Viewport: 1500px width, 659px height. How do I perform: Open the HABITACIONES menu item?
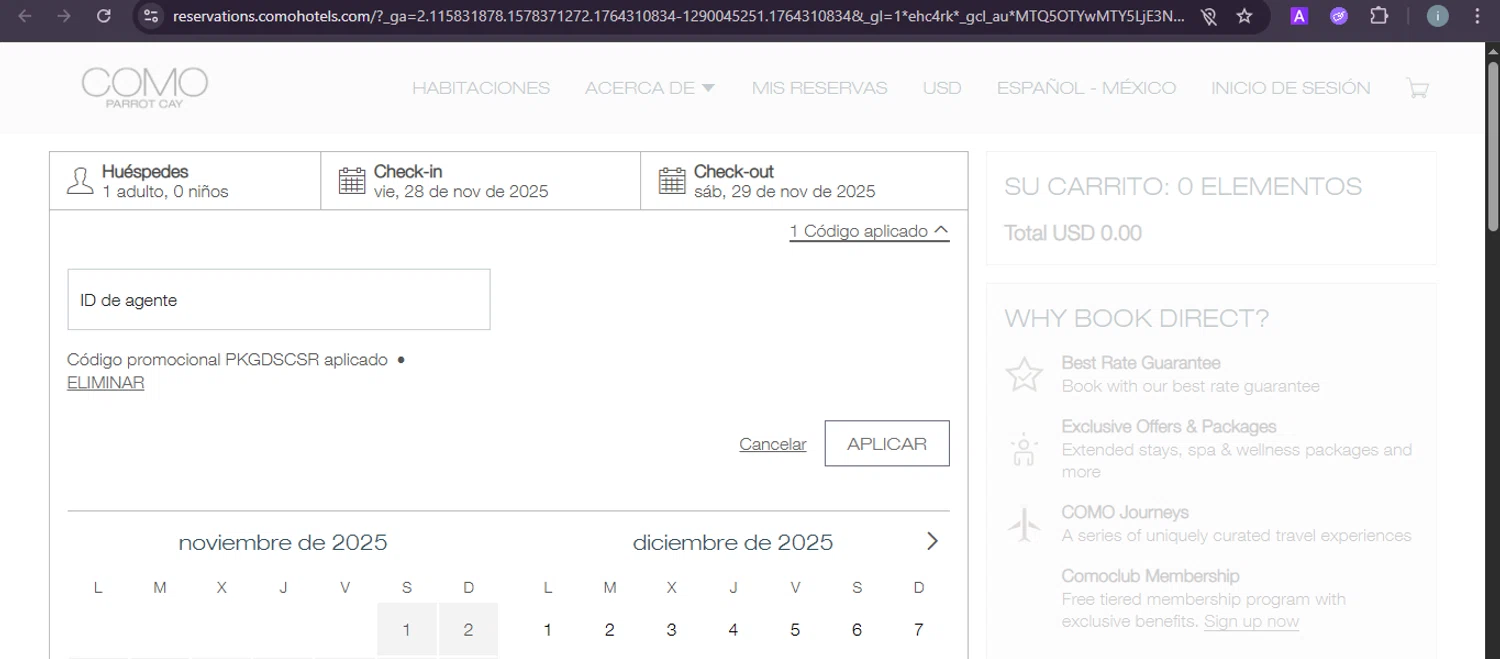tap(481, 88)
